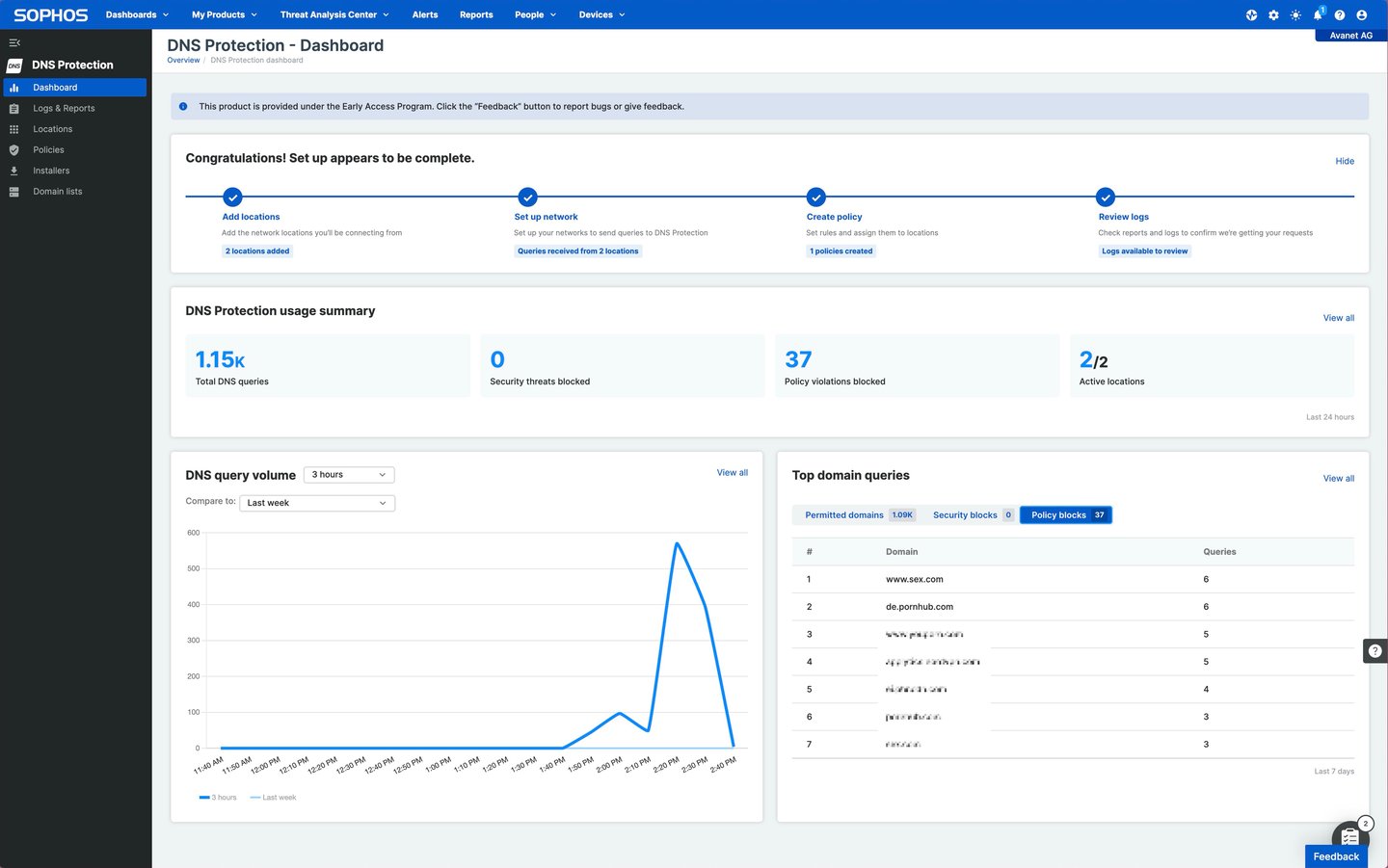Open the health status pulse icon

click(x=1251, y=14)
